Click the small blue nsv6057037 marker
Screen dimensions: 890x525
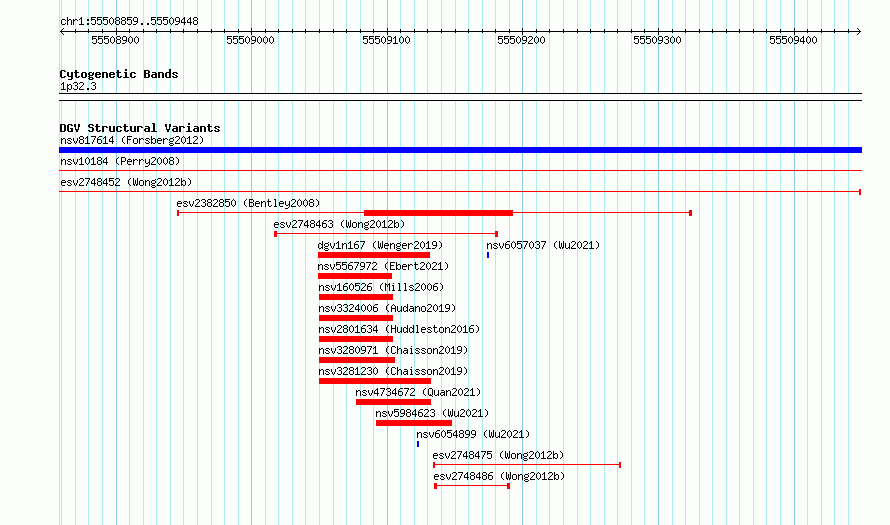tap(488, 255)
